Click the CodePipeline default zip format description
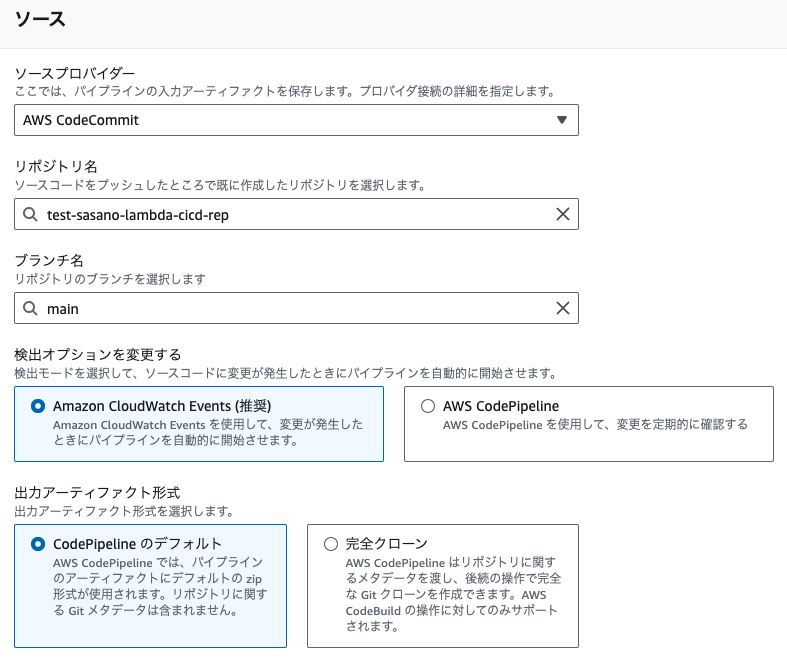The height and width of the screenshot is (661, 787). 160,586
